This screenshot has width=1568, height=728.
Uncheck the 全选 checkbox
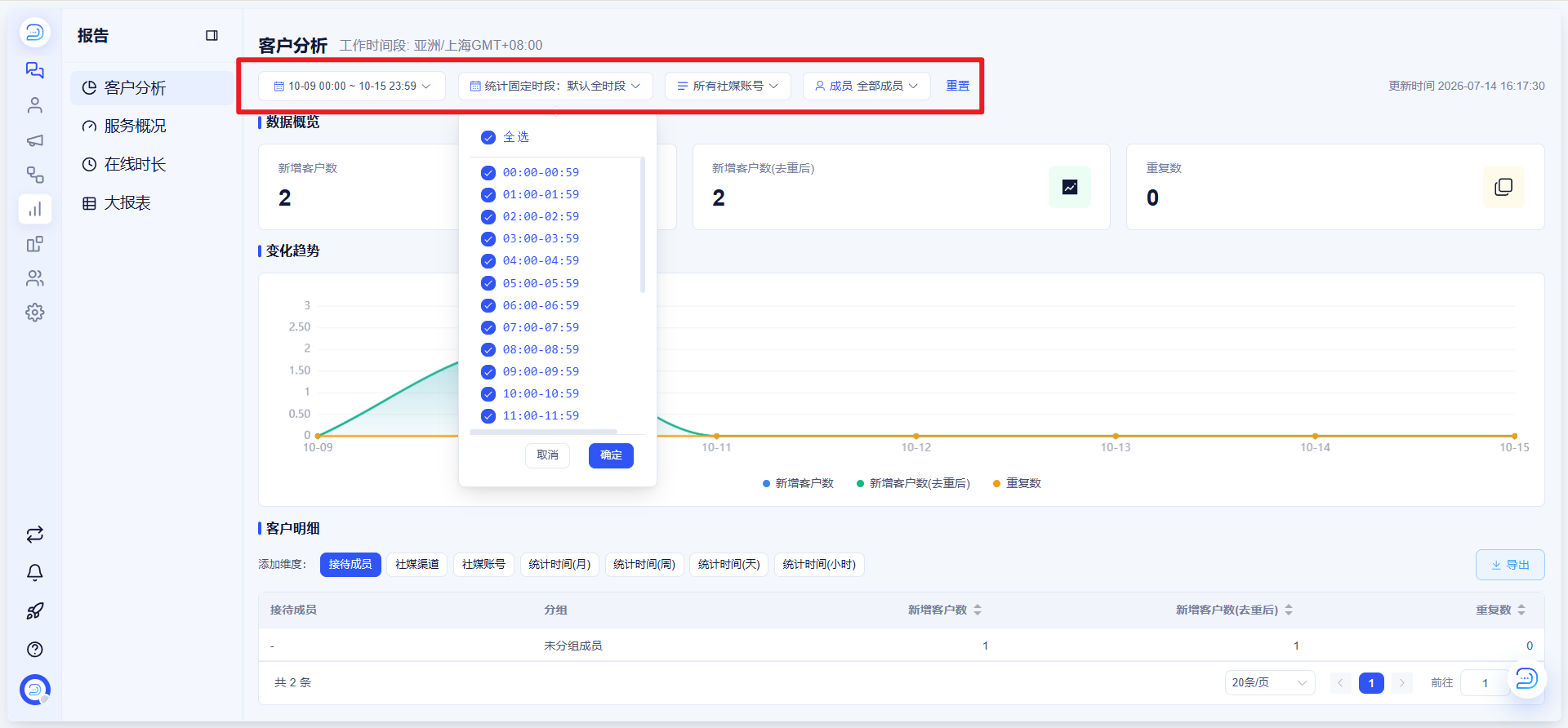coord(488,137)
